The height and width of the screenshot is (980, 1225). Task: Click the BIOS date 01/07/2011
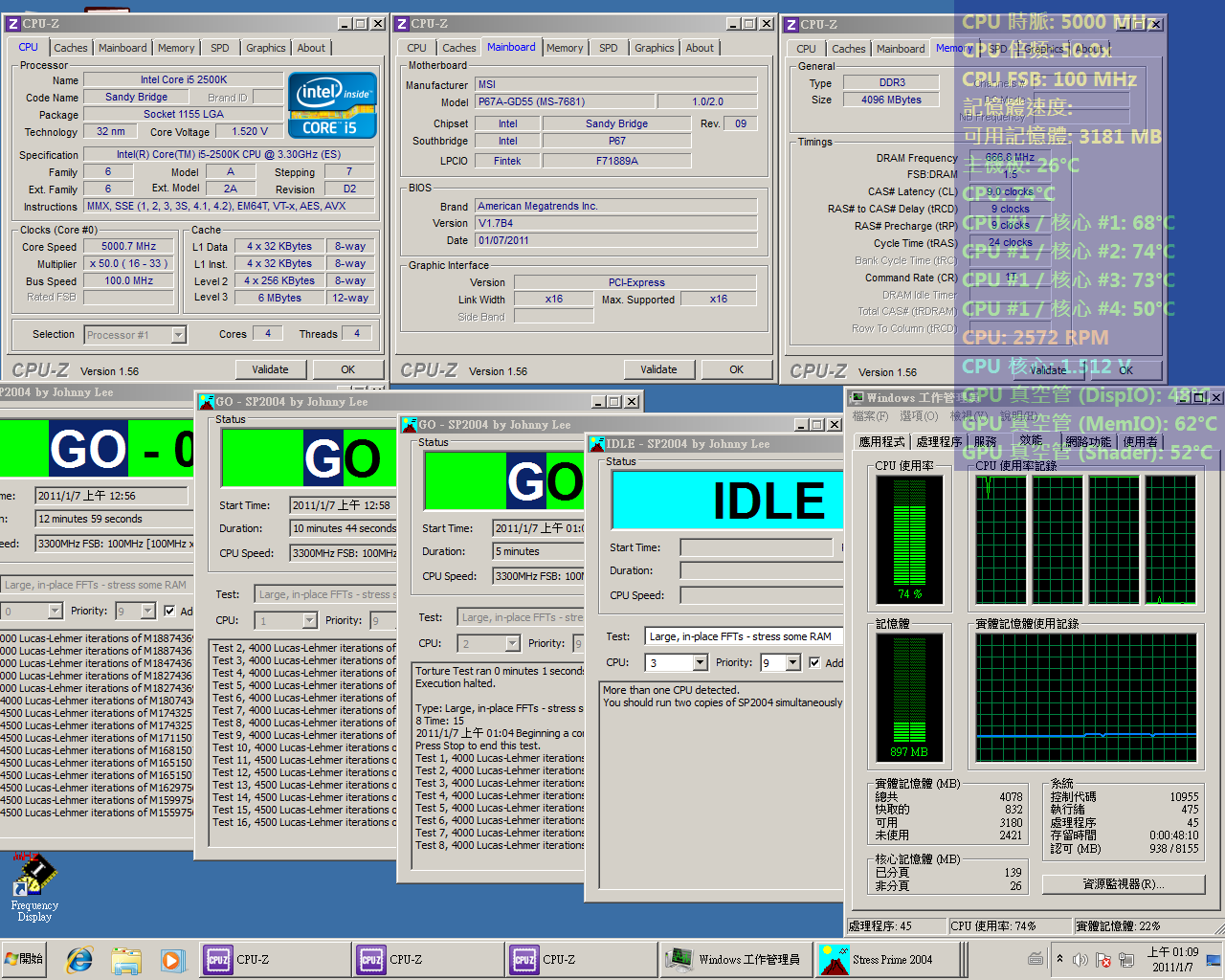click(x=615, y=240)
